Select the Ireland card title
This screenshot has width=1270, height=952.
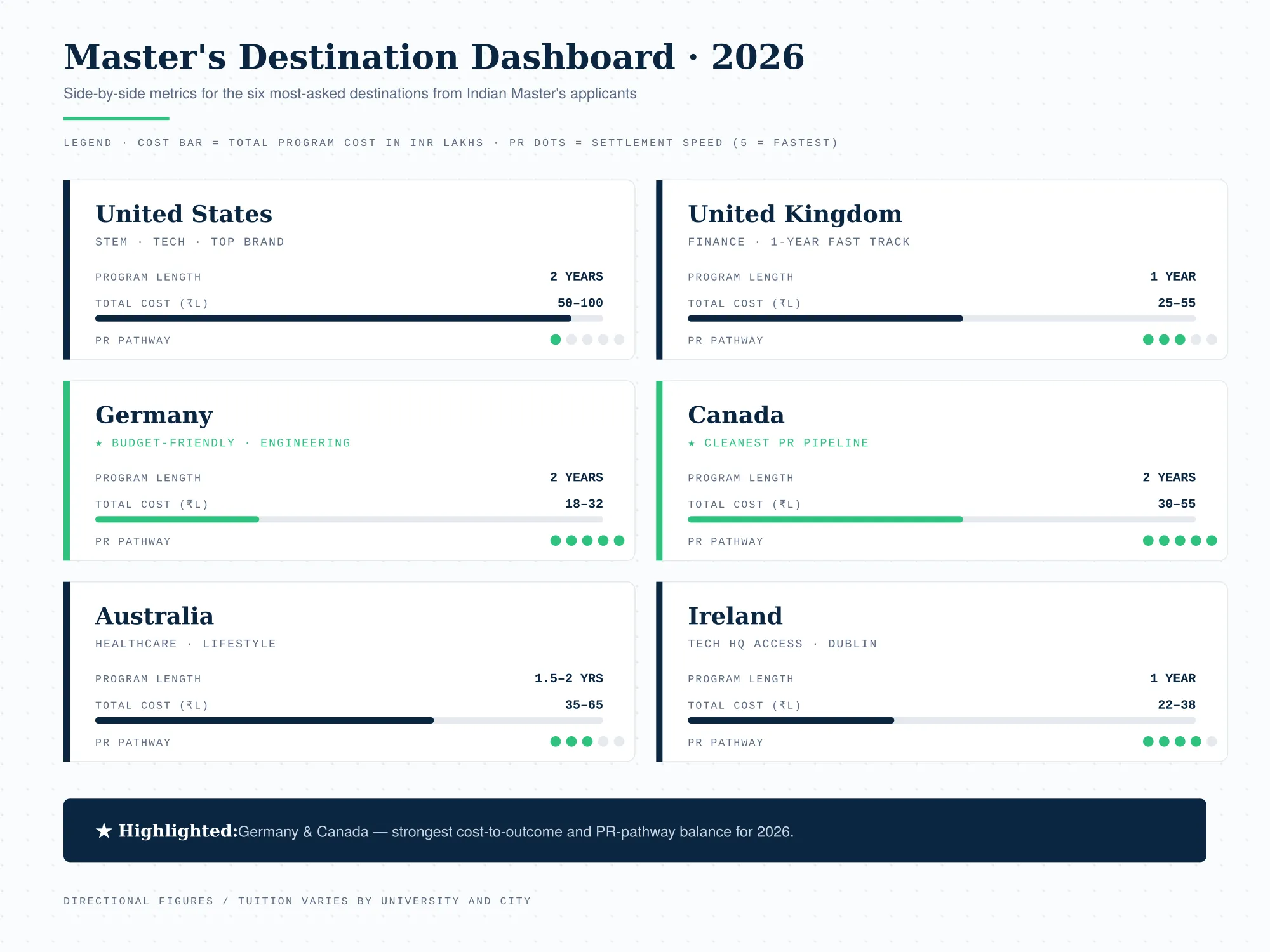point(735,616)
